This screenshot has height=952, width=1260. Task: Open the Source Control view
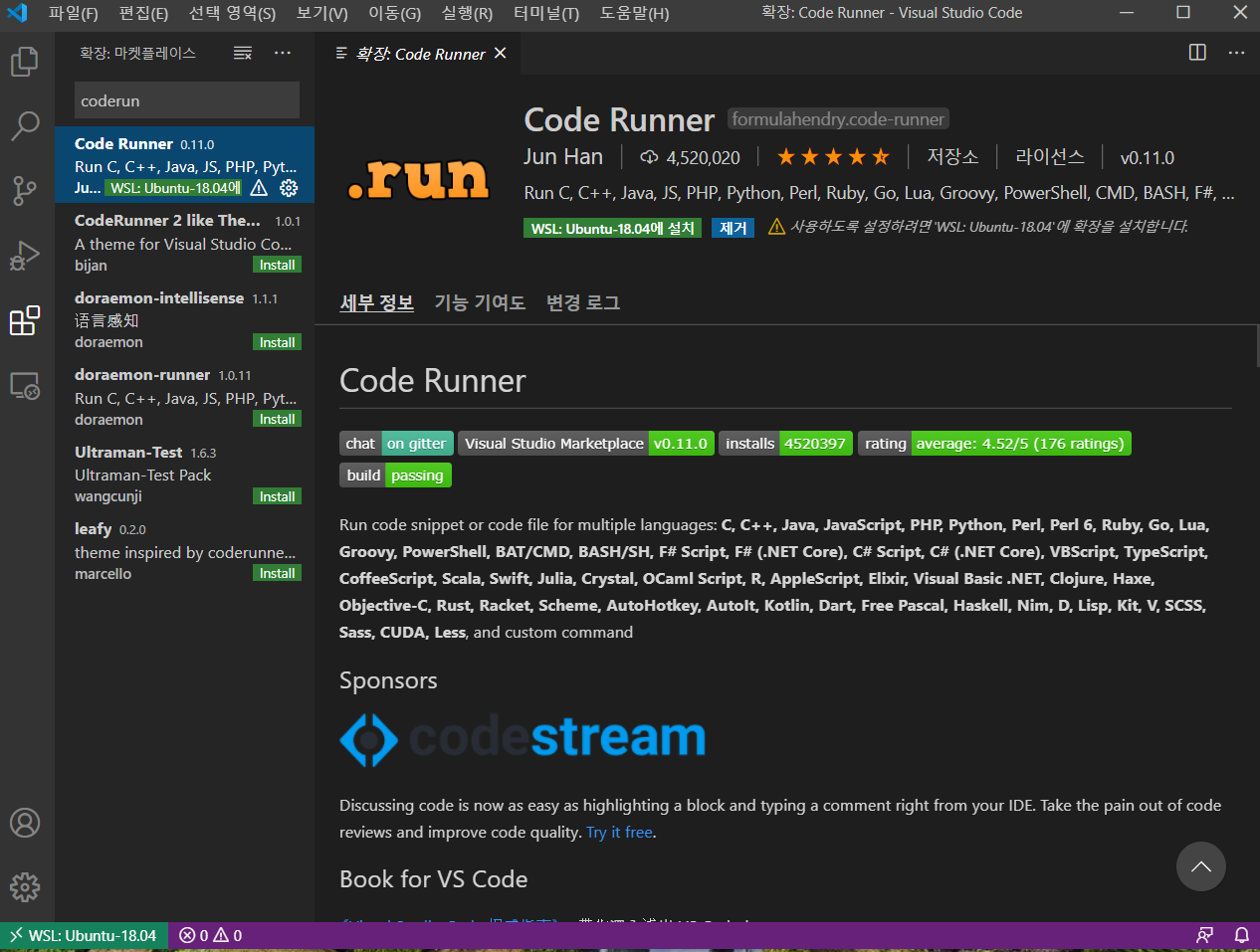click(25, 190)
